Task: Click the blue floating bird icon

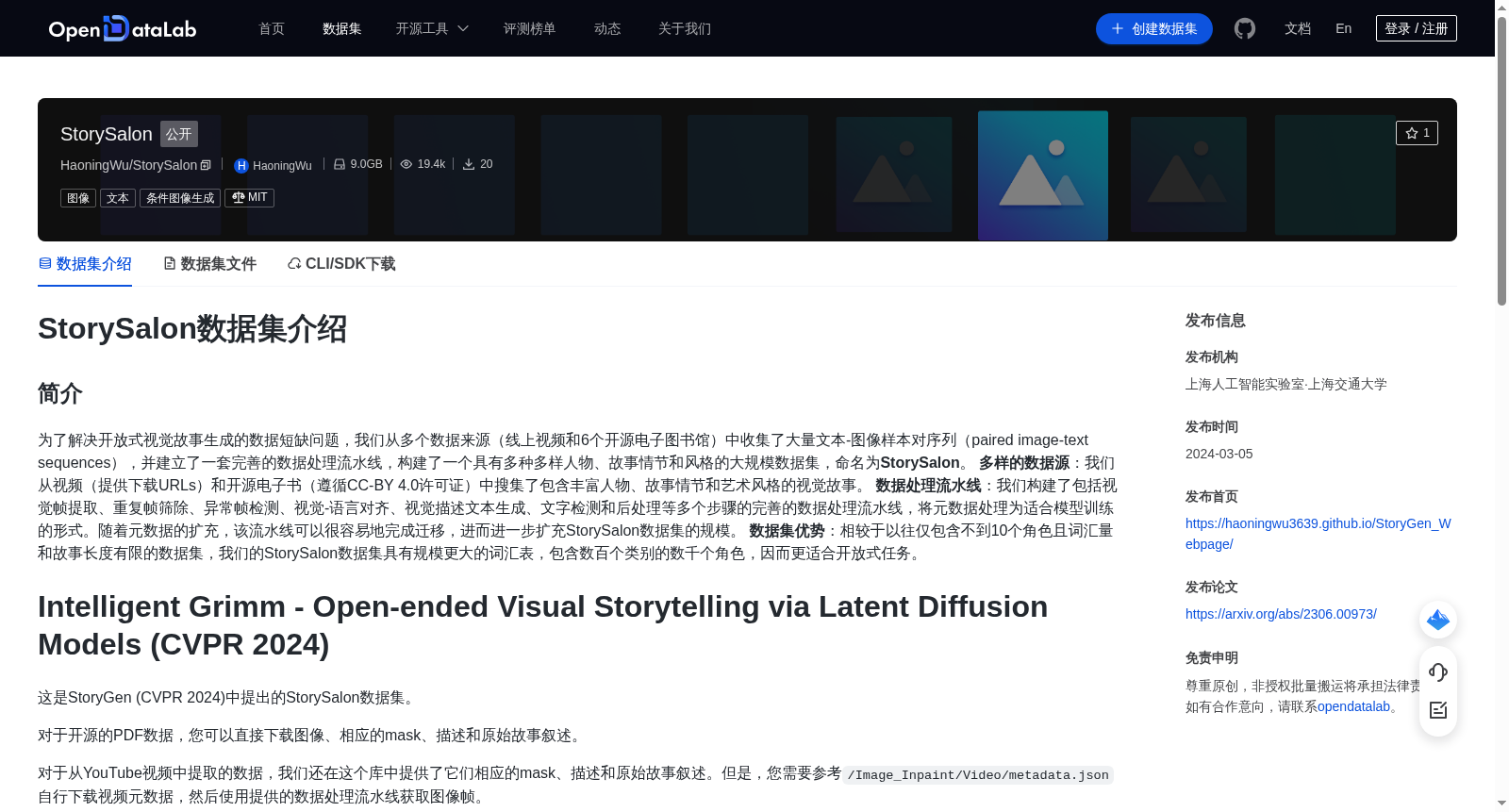Action: [x=1438, y=620]
